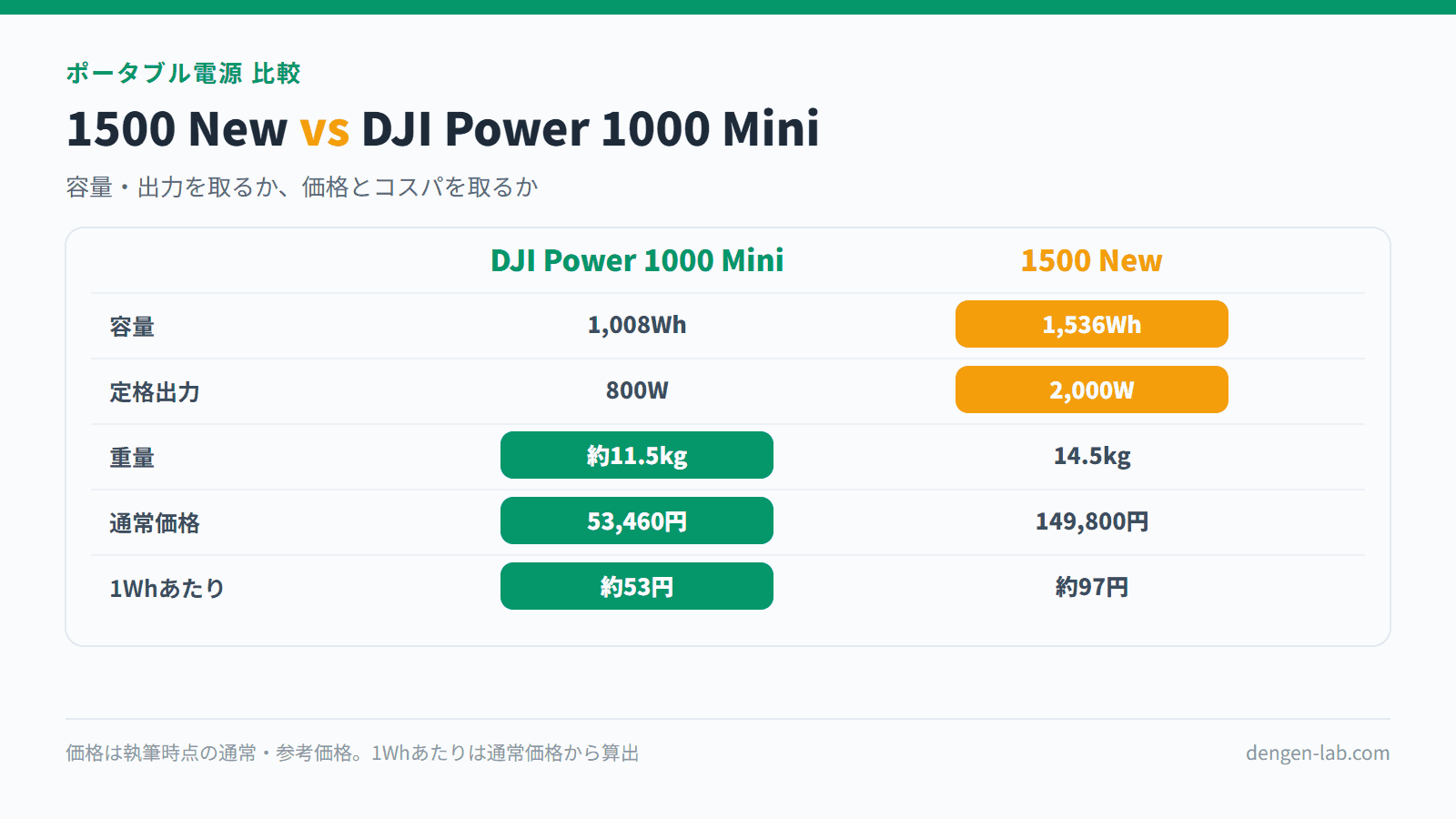
Task: Click the '1,008Wh' capacity value
Action: coord(637,325)
